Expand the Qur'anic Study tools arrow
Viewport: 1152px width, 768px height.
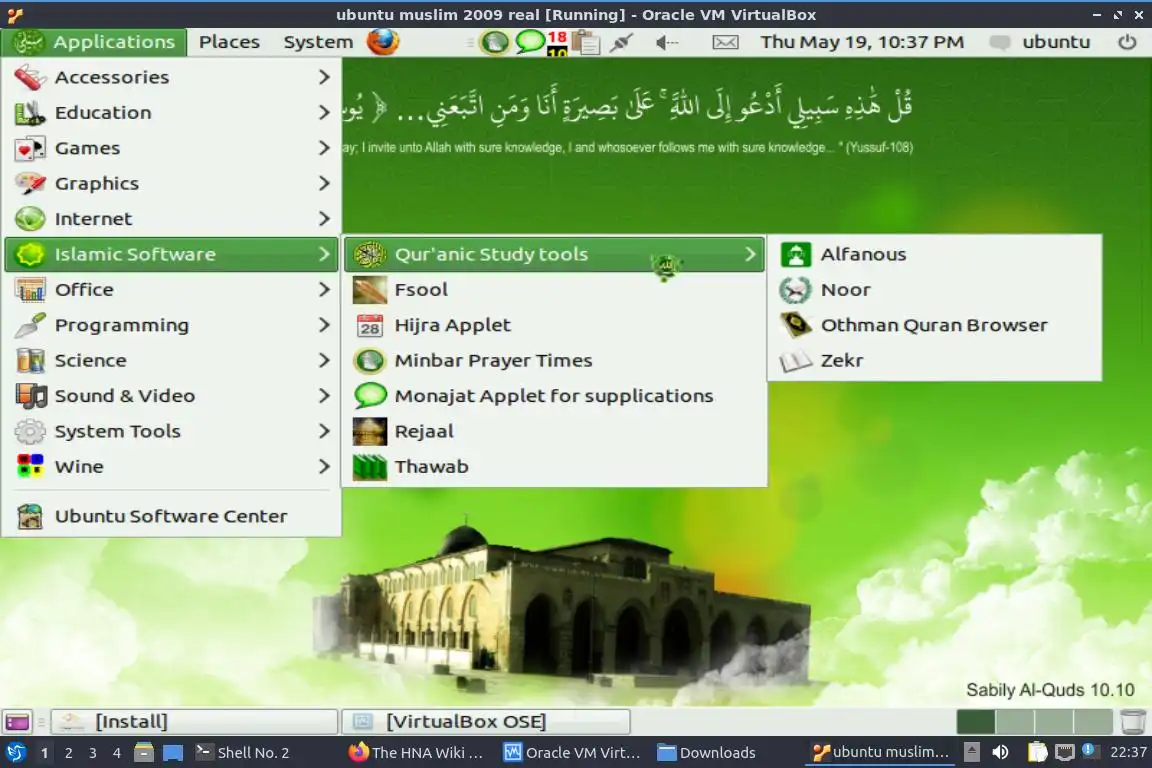(750, 254)
